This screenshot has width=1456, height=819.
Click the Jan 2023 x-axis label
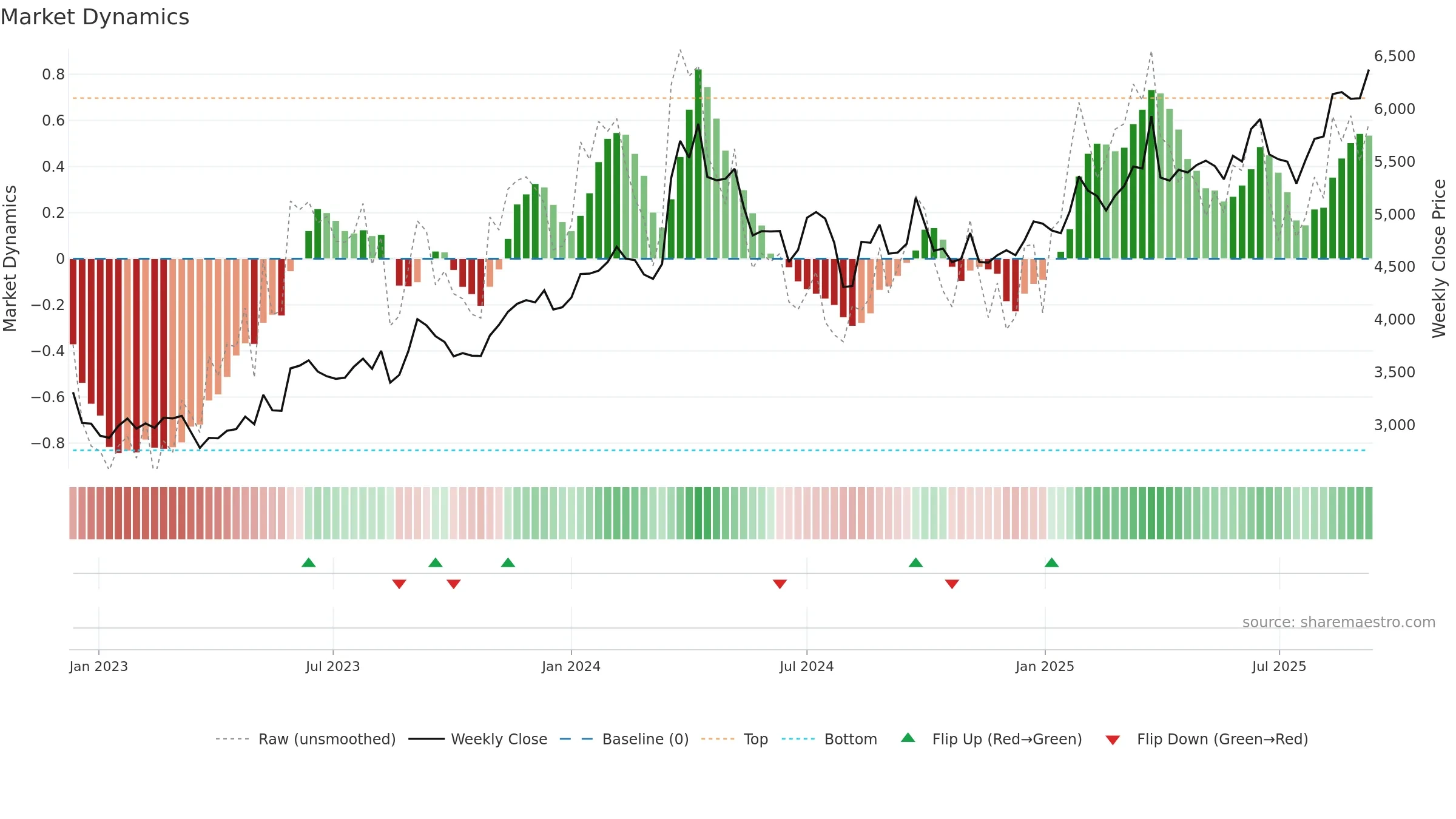pyautogui.click(x=98, y=666)
